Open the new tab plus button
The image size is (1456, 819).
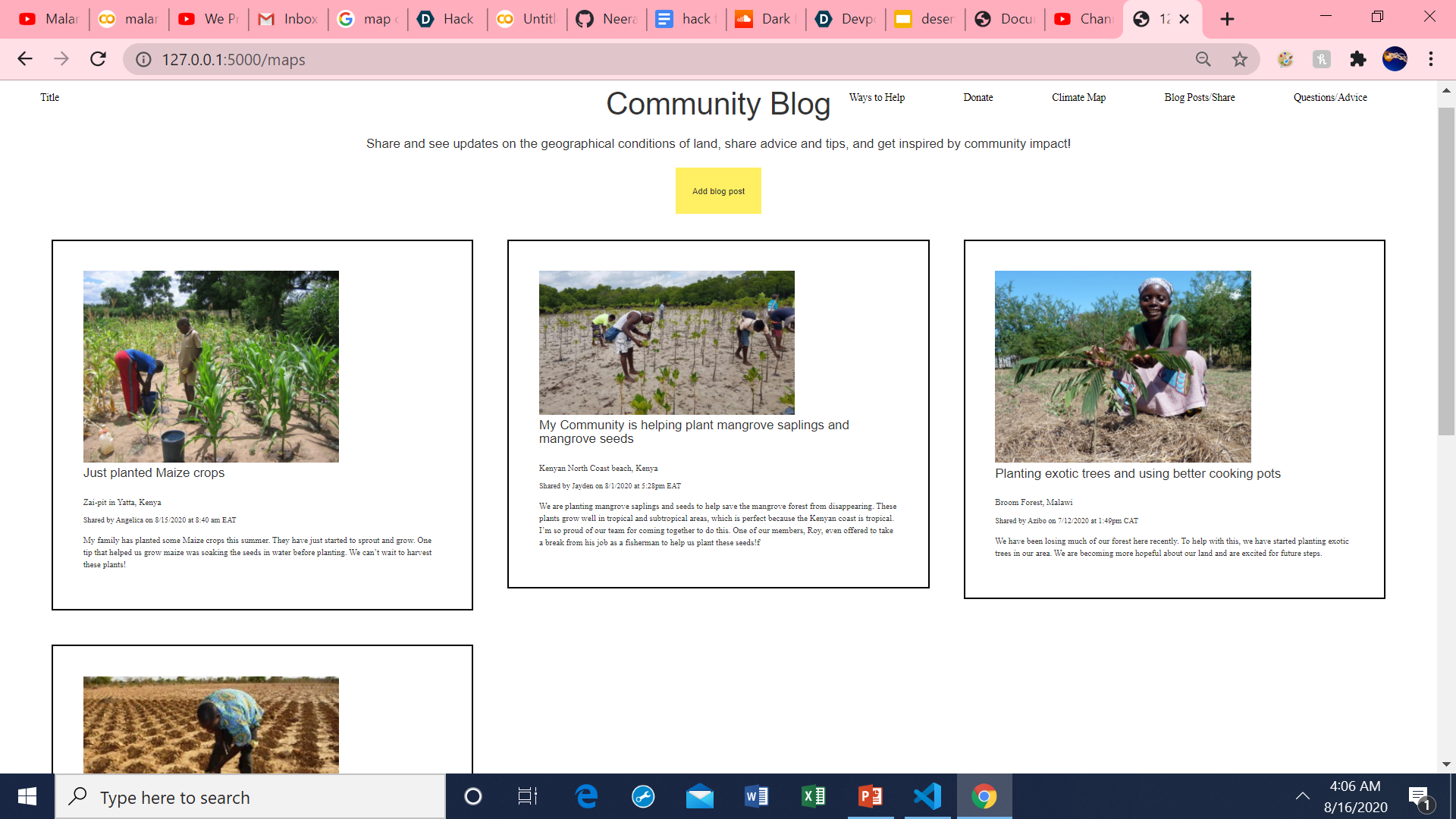(1227, 19)
